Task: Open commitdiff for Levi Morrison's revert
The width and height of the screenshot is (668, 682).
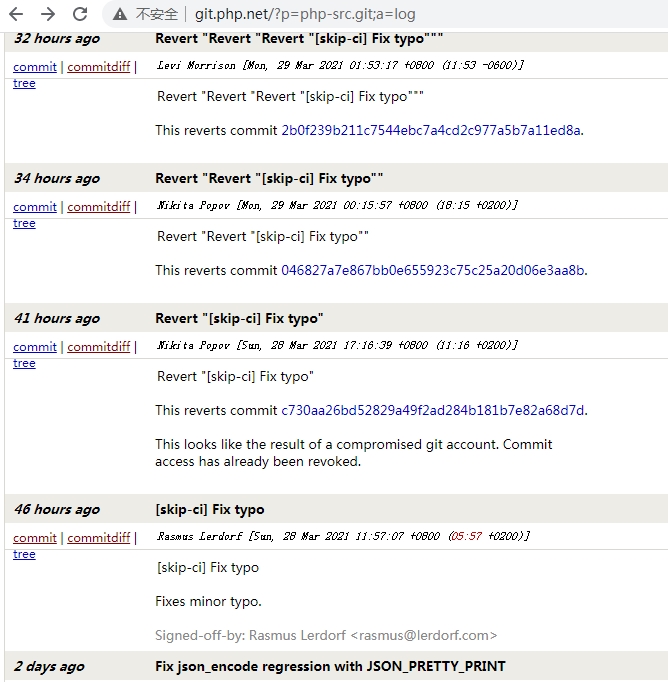Action: point(99,67)
